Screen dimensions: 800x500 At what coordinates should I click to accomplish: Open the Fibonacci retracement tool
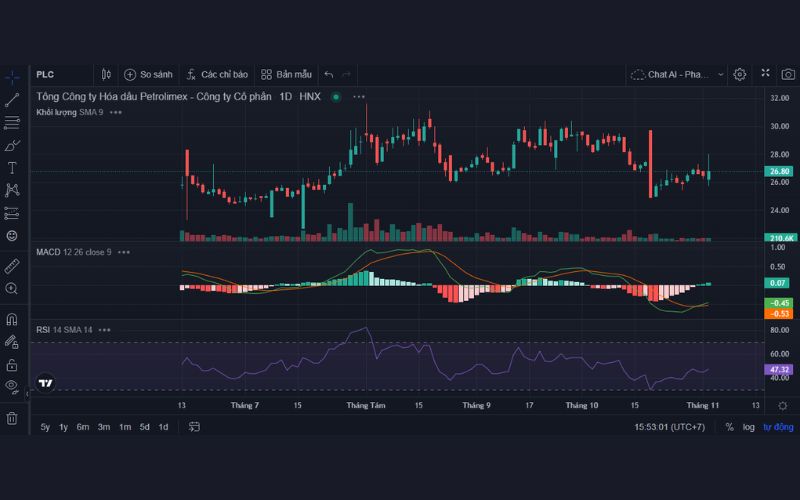point(12,123)
